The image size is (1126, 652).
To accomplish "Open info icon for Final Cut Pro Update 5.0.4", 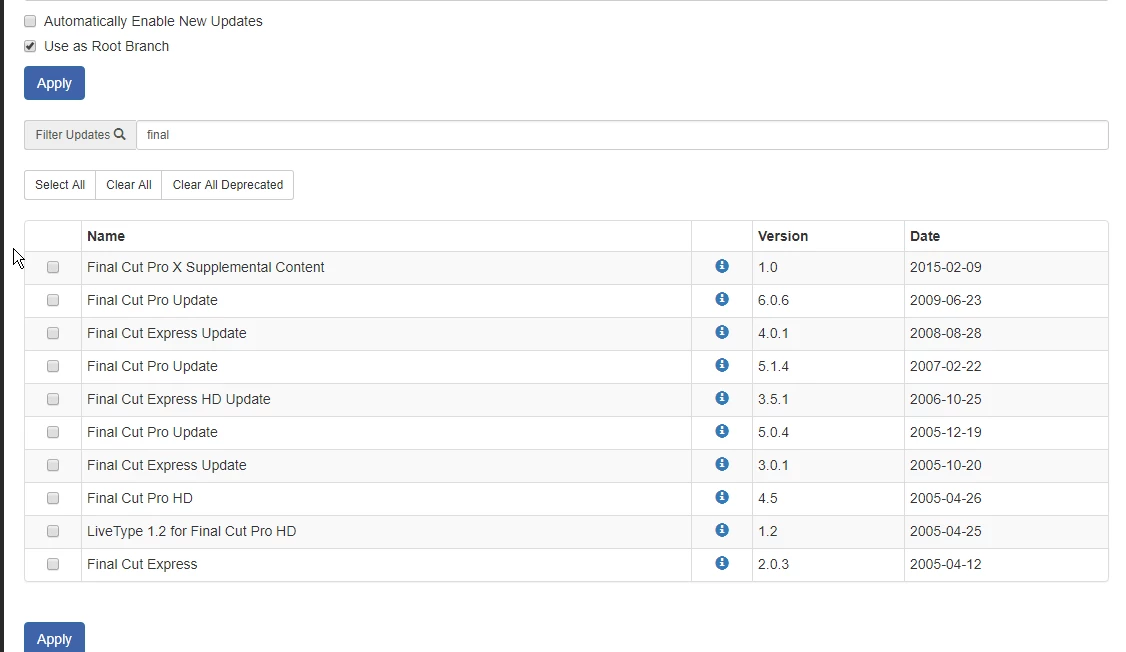I will pyautogui.click(x=722, y=431).
